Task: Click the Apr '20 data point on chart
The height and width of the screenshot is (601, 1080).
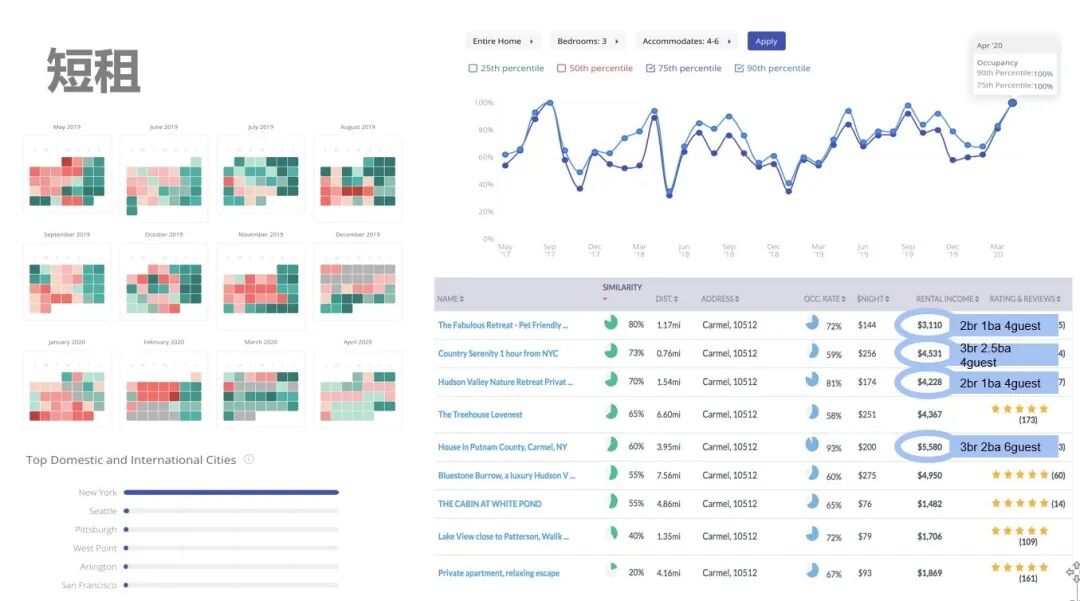Action: click(1012, 103)
